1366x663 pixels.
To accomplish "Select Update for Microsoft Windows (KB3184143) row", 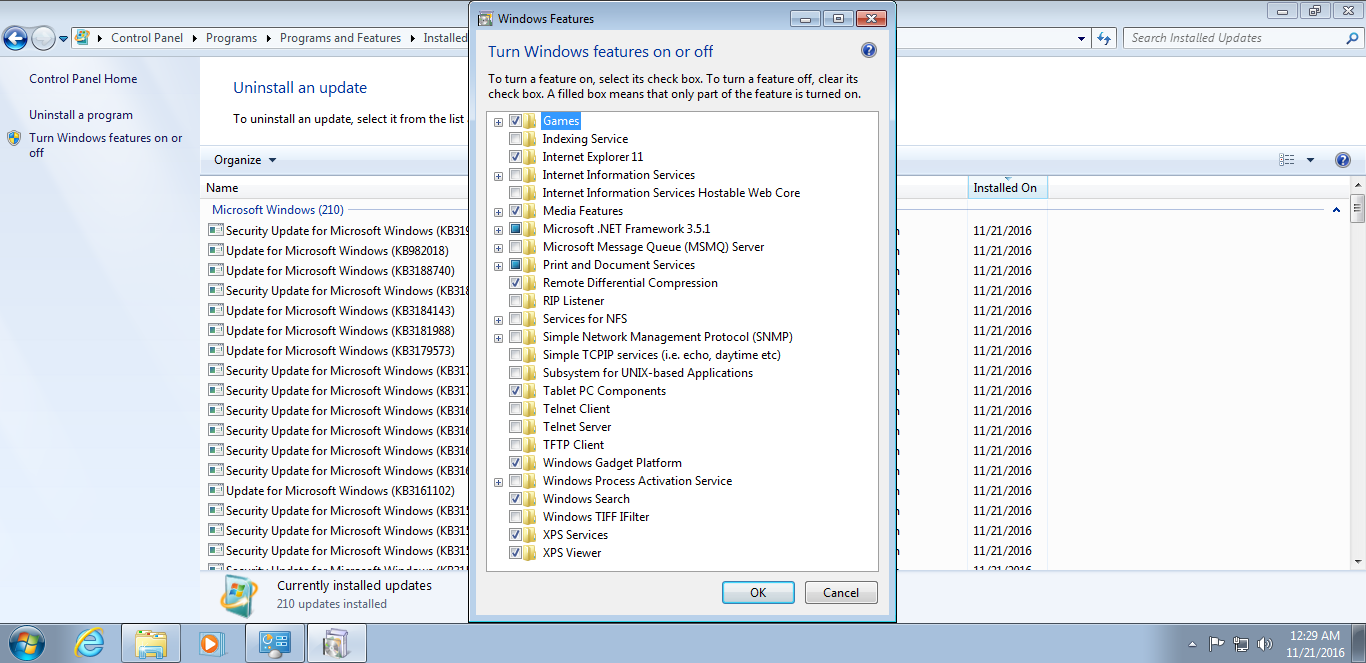I will point(340,311).
